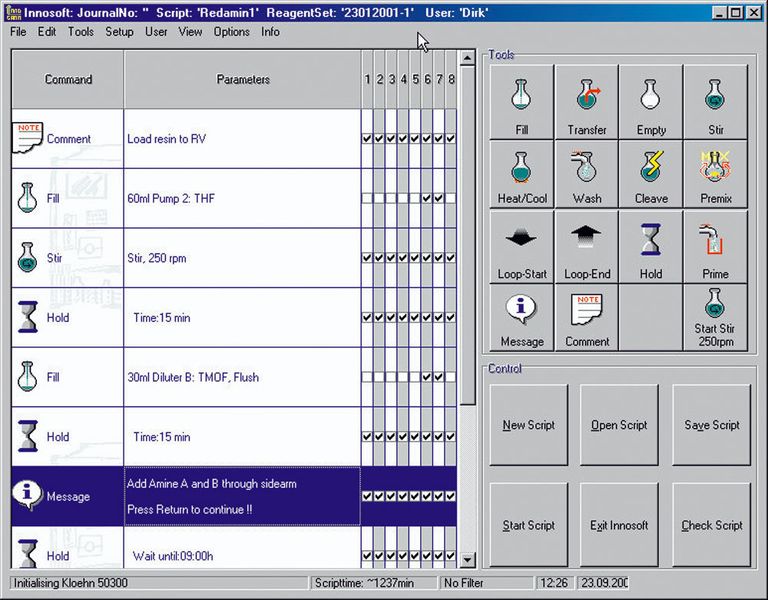Open the Tools menu

tap(81, 32)
